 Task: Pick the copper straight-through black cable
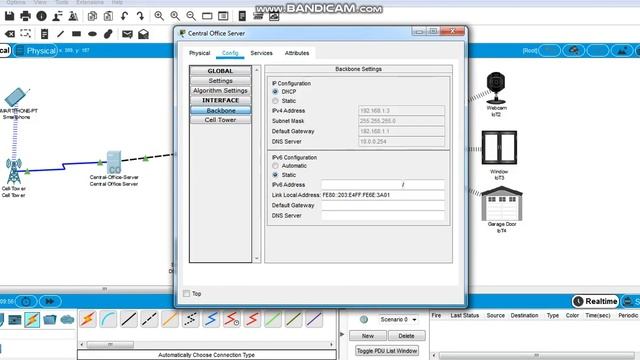pyautogui.click(x=129, y=319)
